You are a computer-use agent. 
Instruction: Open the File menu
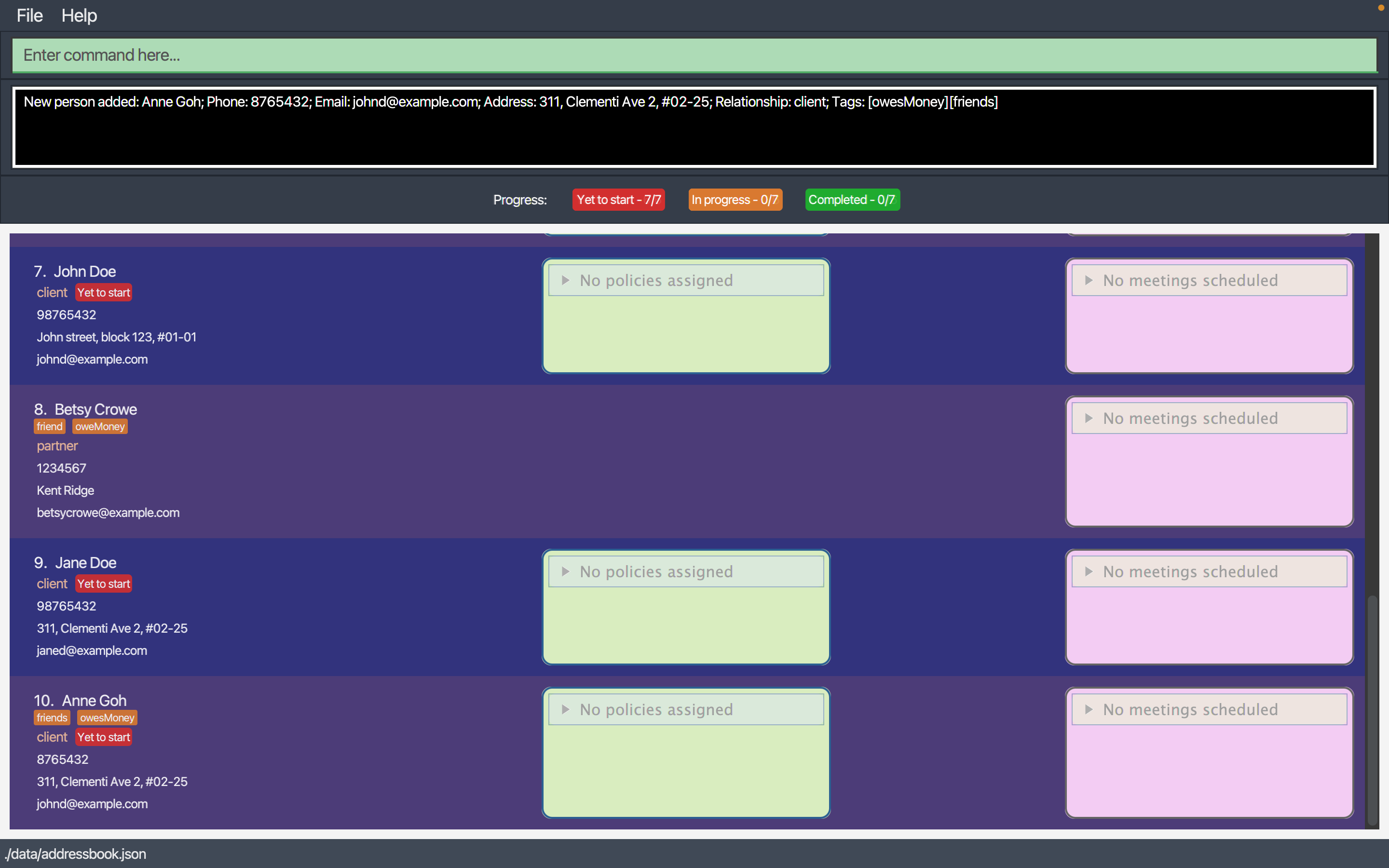tap(29, 15)
